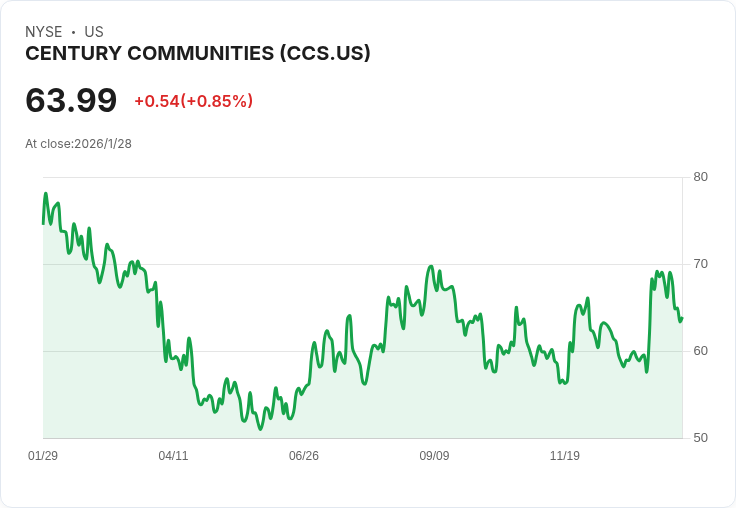736x508 pixels.
Task: Click the chart's highest peak near 01/29
Action: tap(46, 193)
